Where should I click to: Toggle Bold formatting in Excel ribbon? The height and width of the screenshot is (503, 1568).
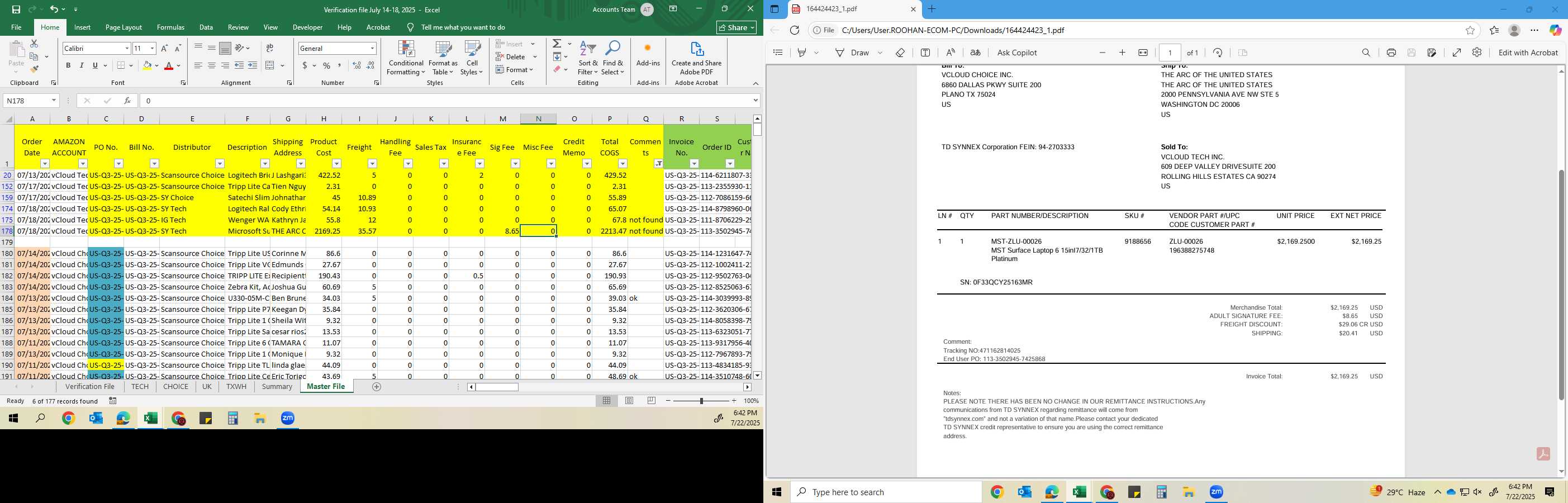(x=68, y=65)
